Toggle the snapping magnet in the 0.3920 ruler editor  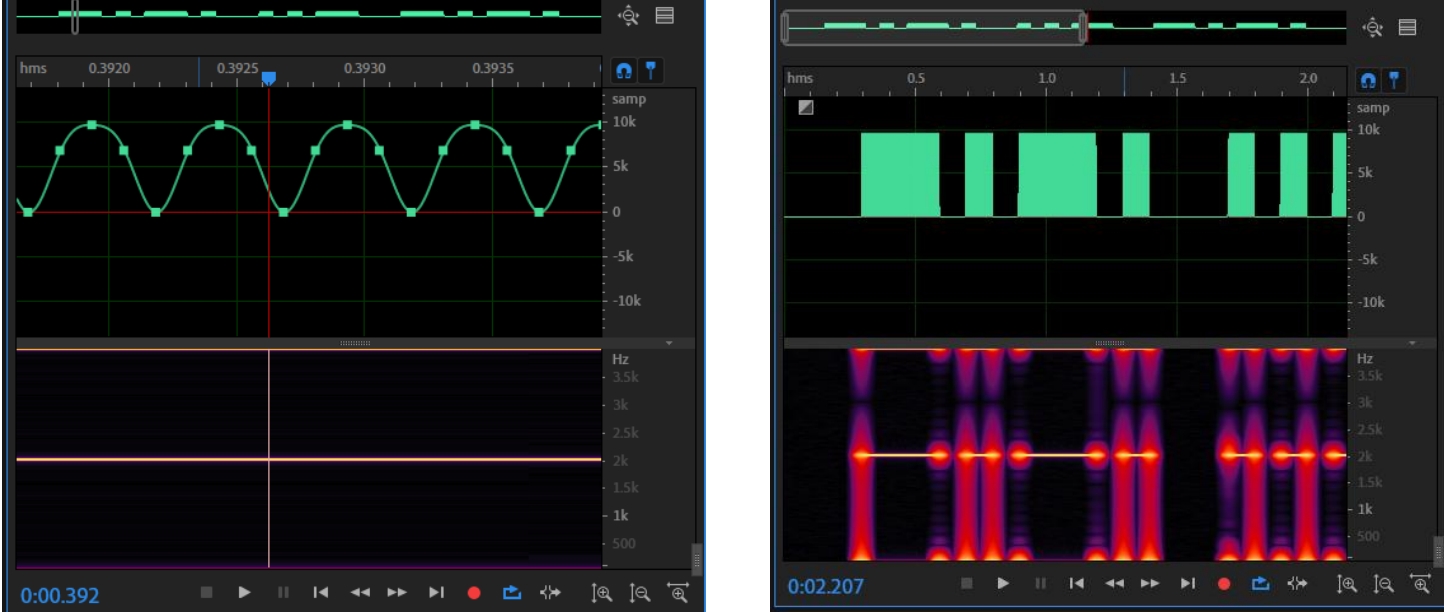pos(623,71)
